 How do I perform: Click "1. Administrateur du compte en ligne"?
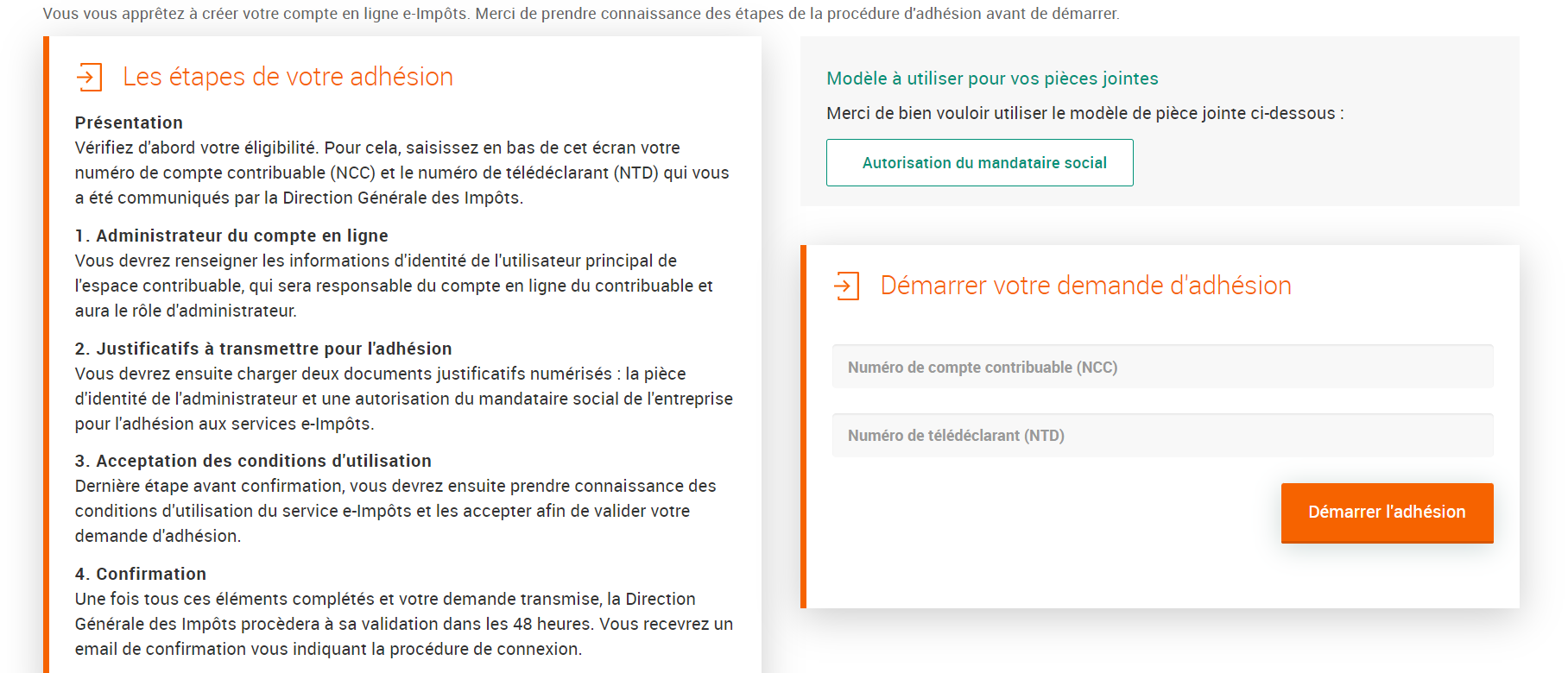coord(231,236)
